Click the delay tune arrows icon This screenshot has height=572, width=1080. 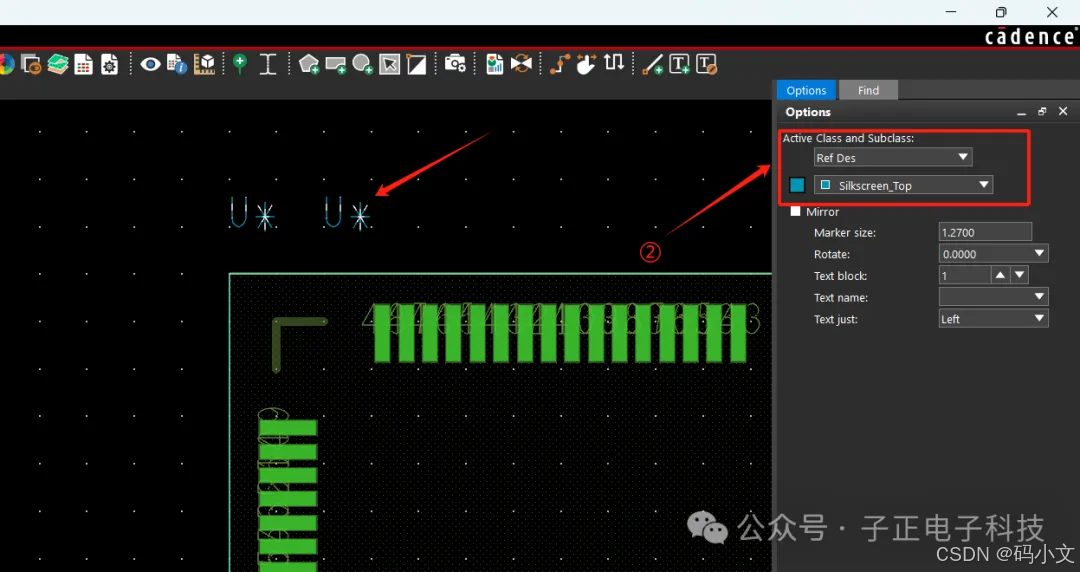point(614,63)
